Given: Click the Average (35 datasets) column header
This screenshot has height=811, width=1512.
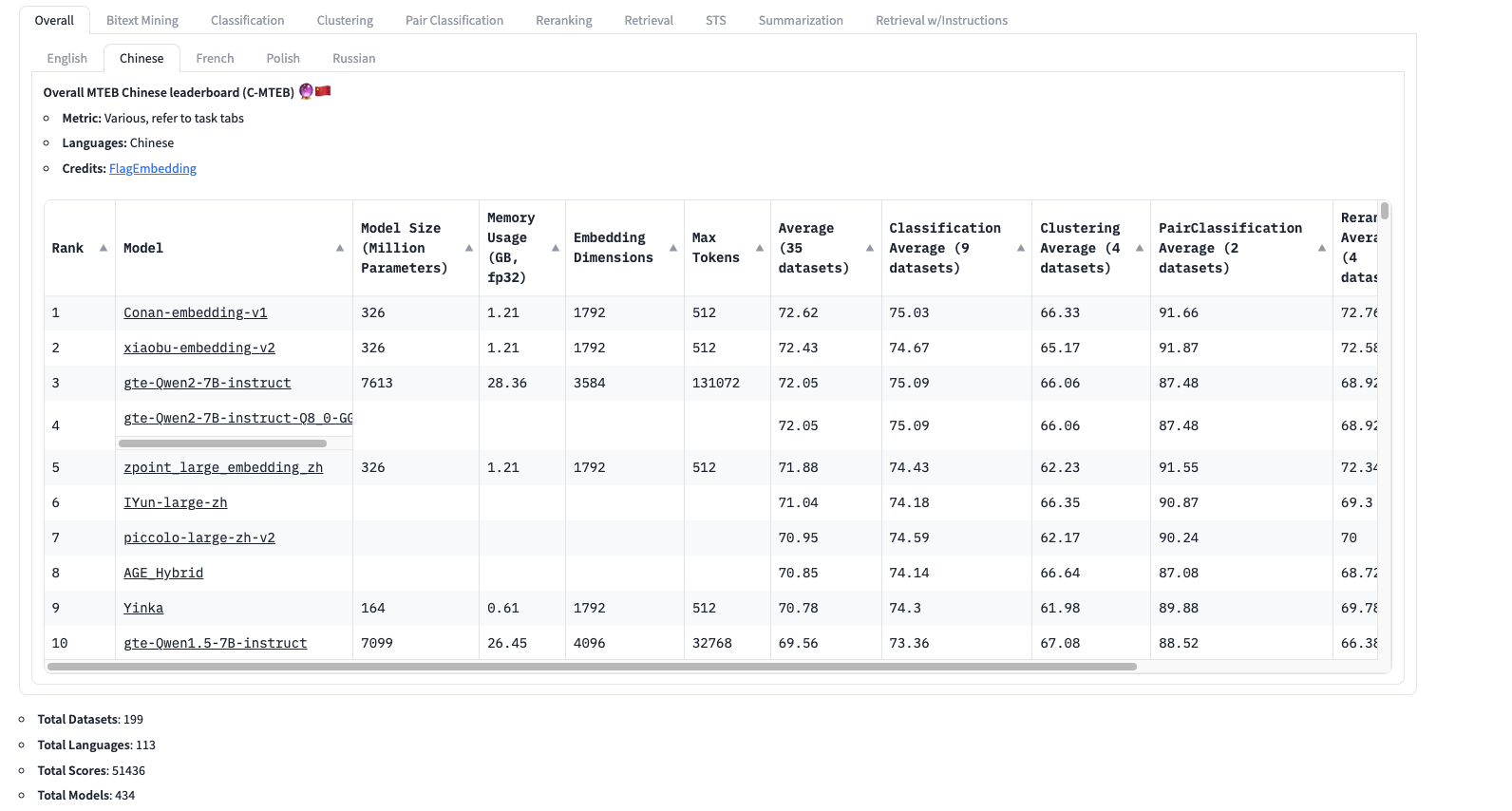Looking at the screenshot, I should click(x=825, y=248).
